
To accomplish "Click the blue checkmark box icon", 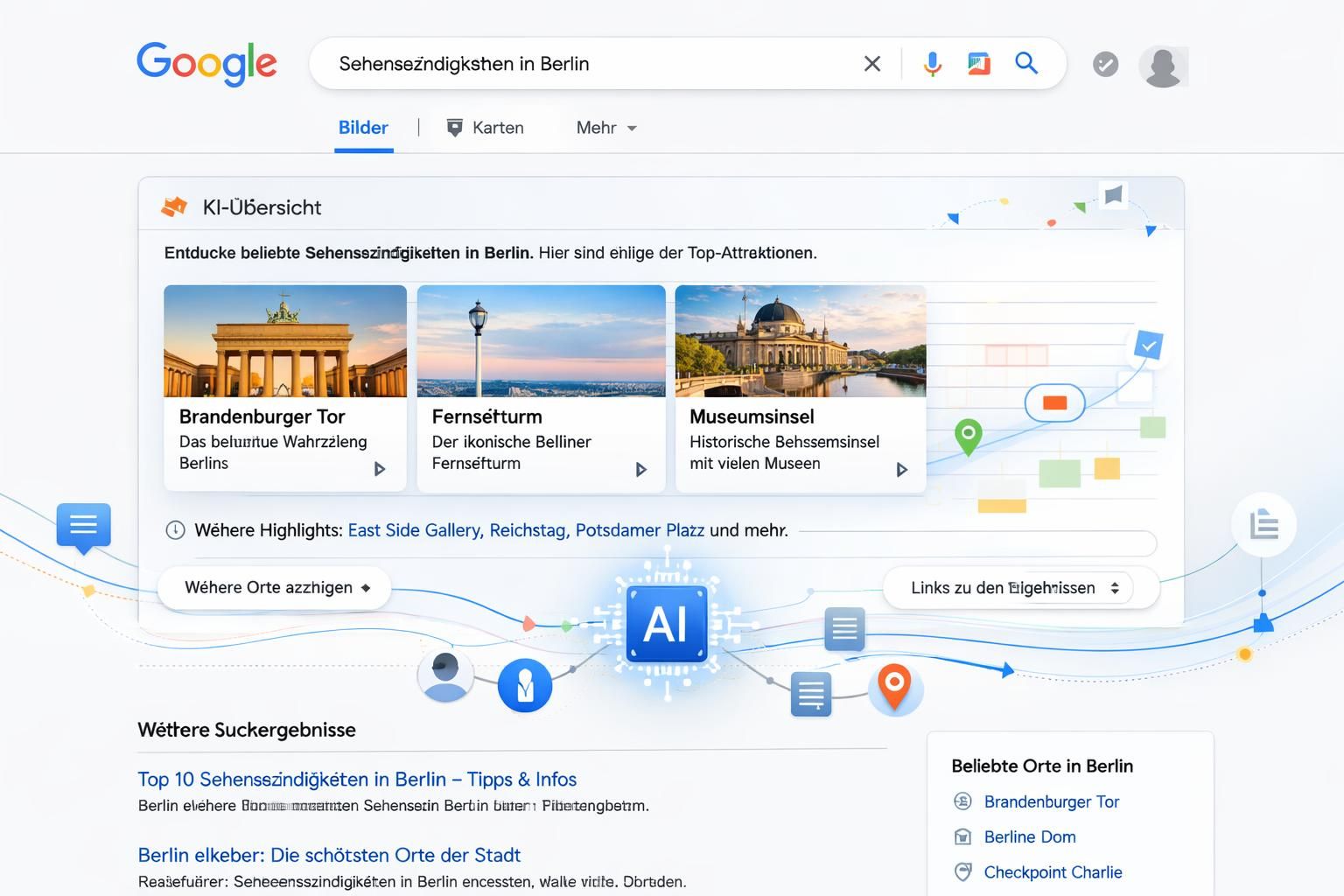I will click(1148, 346).
